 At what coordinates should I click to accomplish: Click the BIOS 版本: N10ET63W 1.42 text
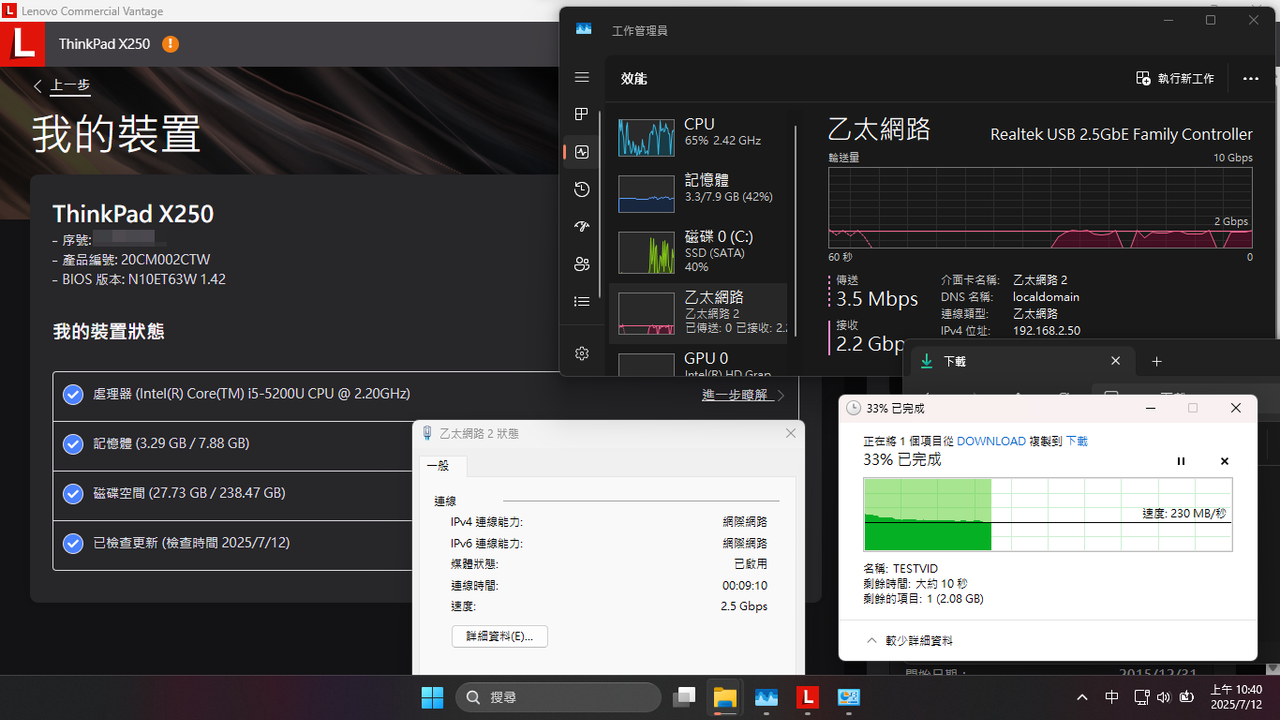pos(139,279)
